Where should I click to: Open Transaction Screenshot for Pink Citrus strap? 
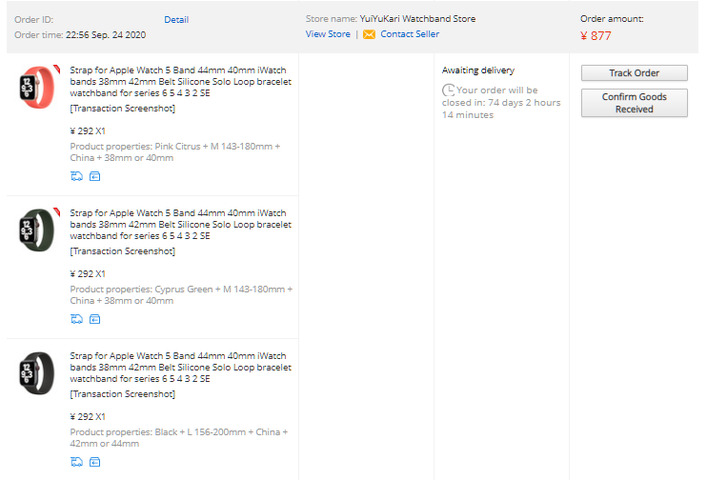(x=122, y=109)
